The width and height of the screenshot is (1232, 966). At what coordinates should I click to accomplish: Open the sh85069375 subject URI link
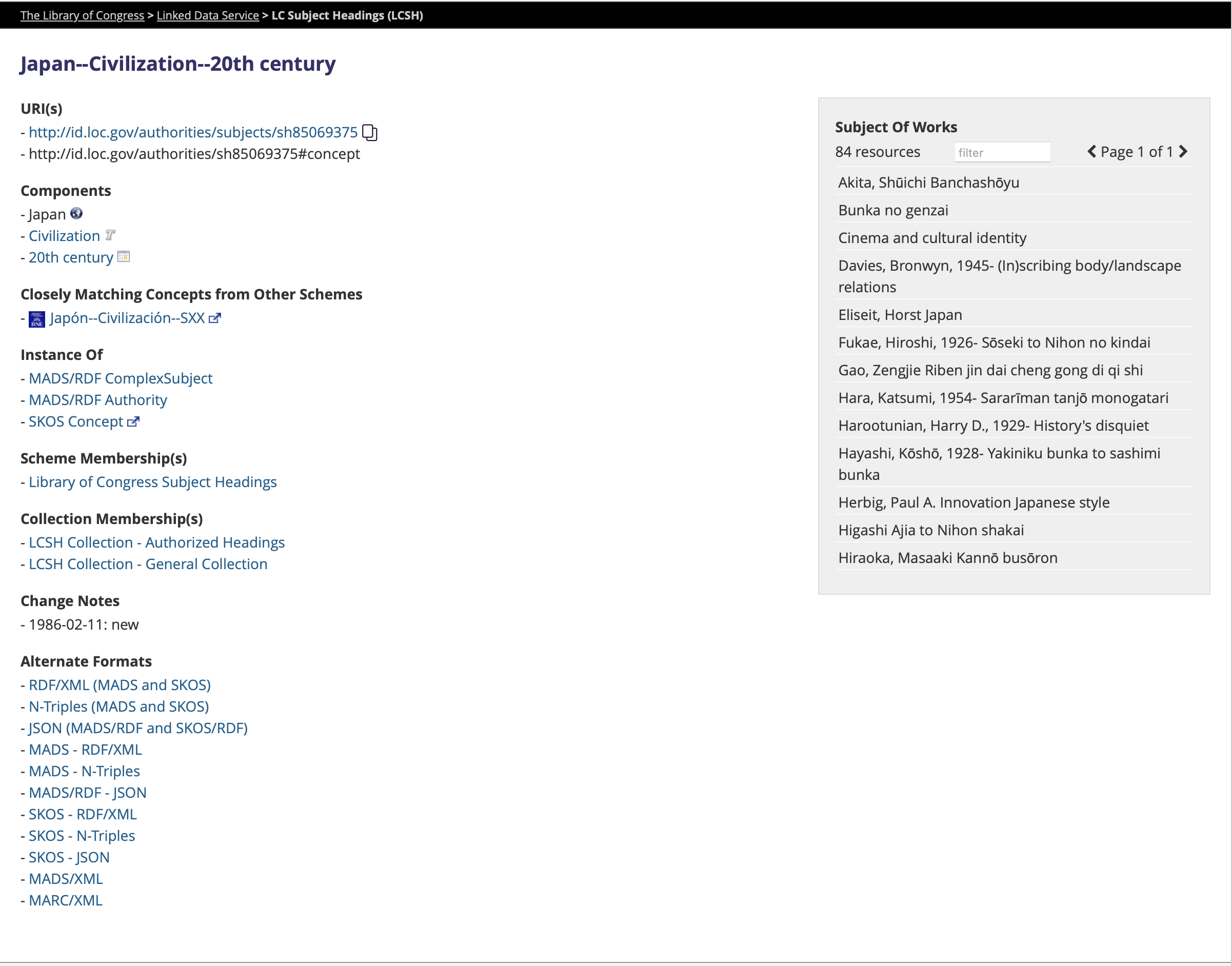pyautogui.click(x=193, y=132)
